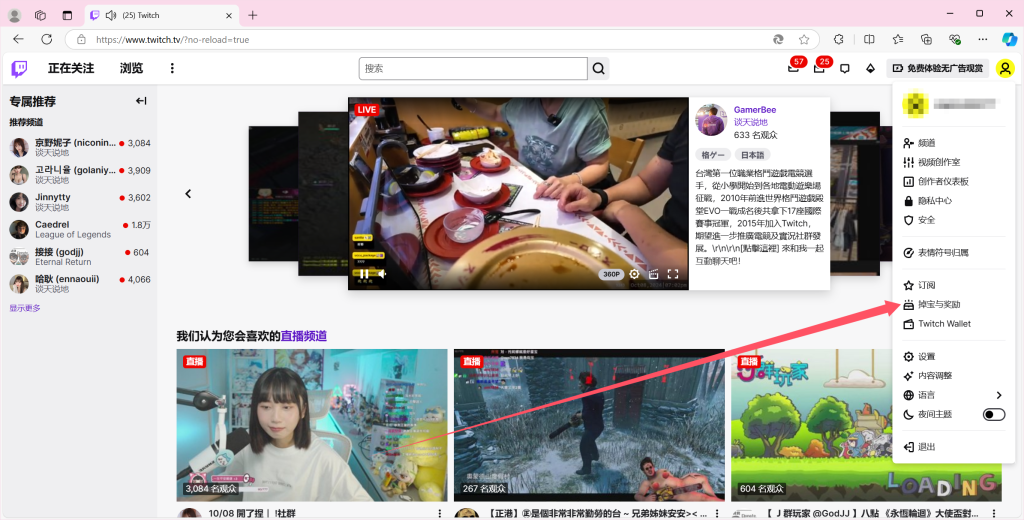Click the Twitch logo home icon

tap(19, 68)
